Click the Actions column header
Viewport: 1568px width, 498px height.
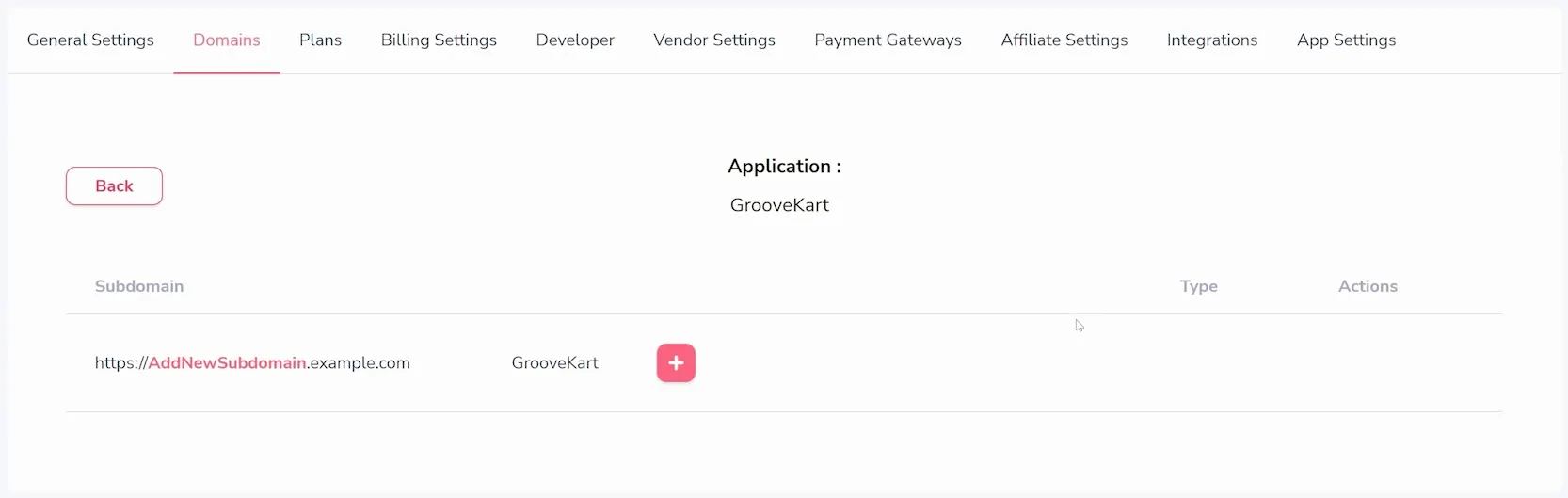pos(1368,286)
